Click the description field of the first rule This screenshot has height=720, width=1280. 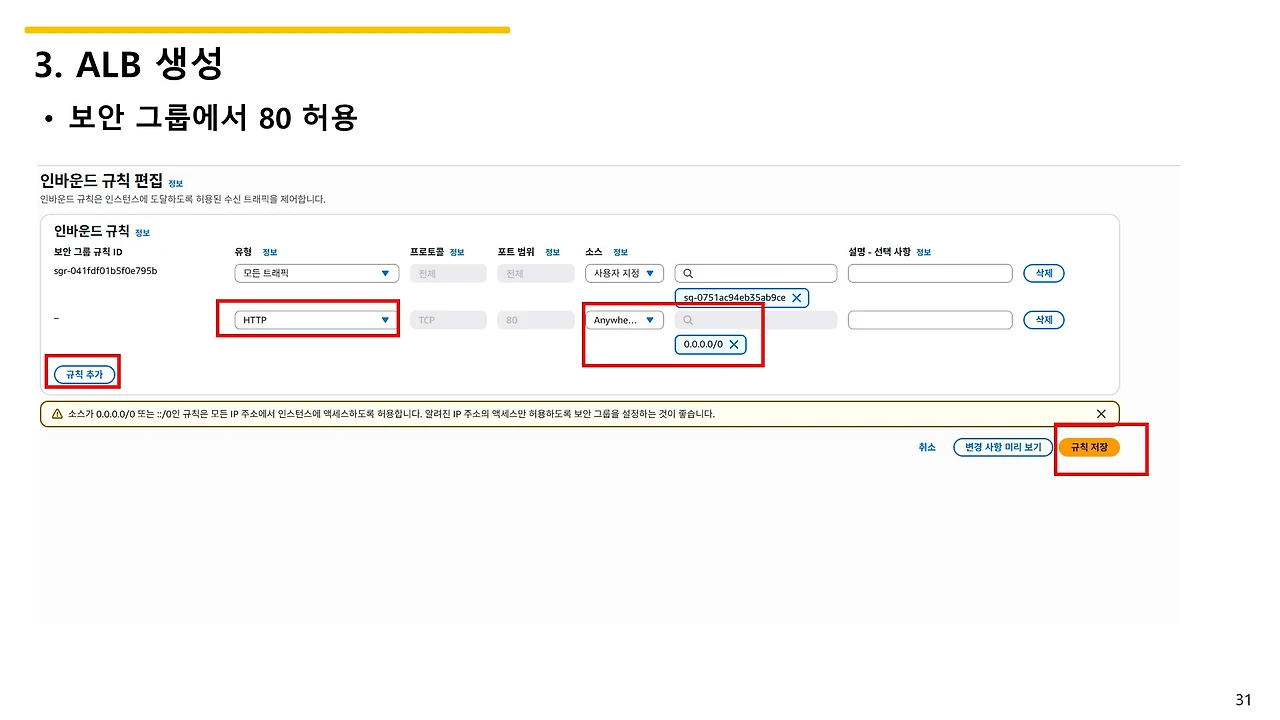(930, 273)
